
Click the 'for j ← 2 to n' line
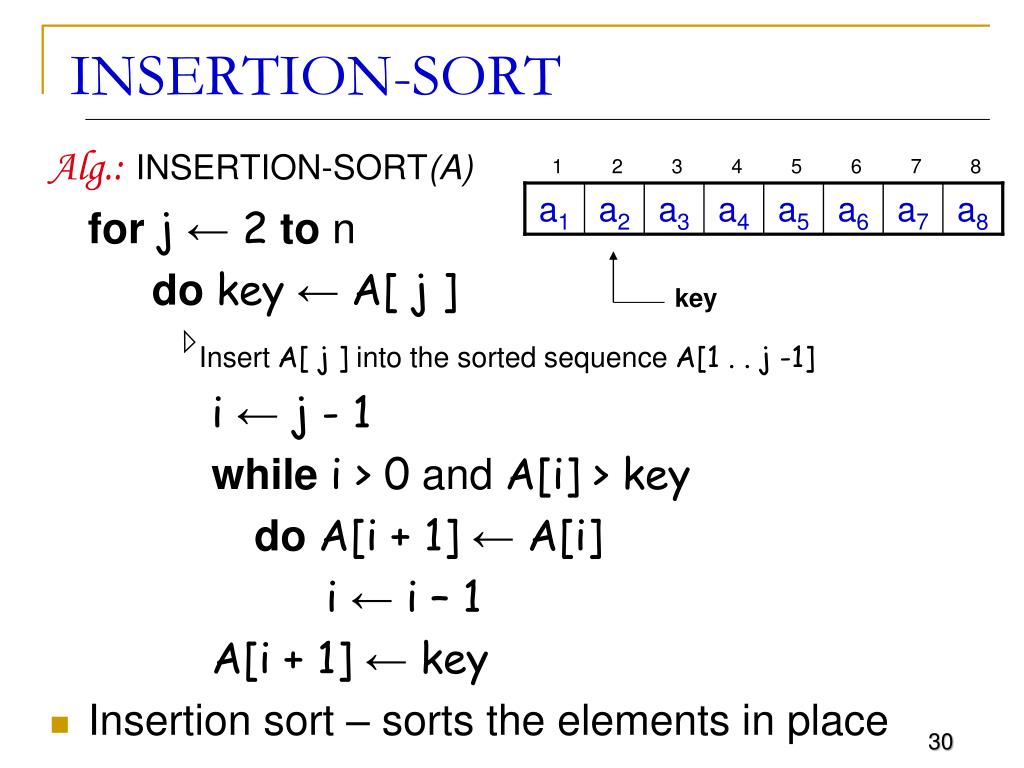[x=221, y=230]
